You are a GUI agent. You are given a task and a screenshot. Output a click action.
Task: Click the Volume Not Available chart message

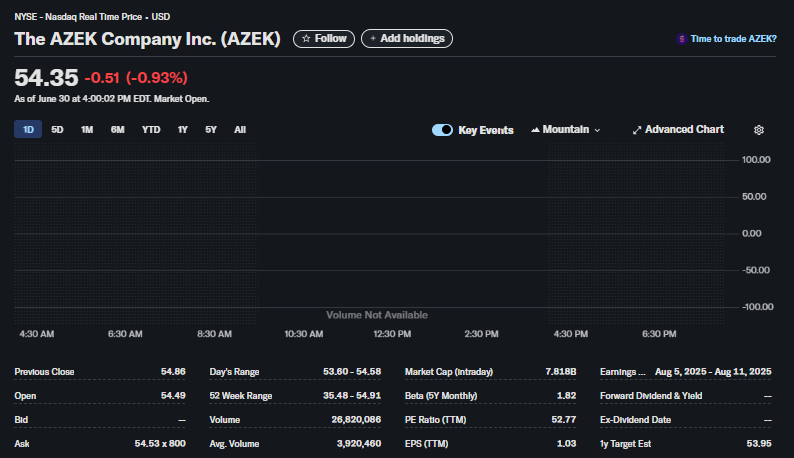pyautogui.click(x=377, y=315)
